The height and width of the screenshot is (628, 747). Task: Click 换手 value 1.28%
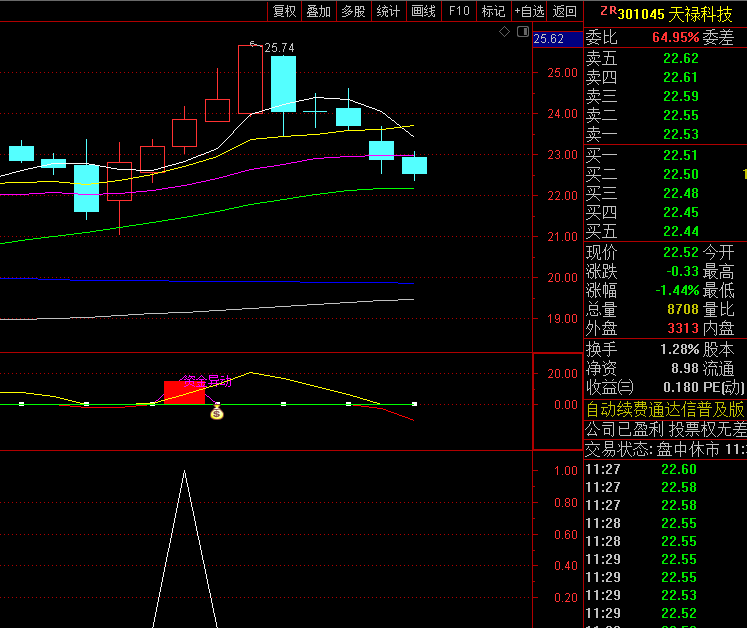click(680, 349)
